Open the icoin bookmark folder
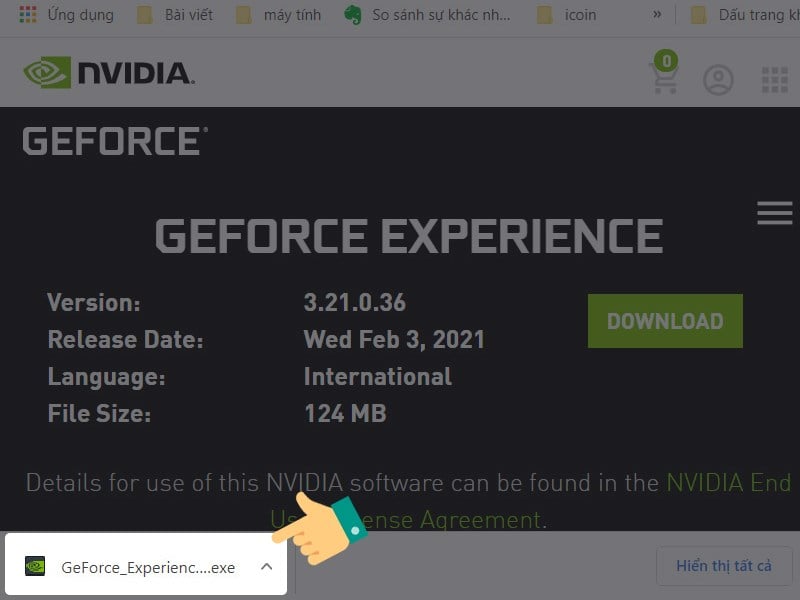800x600 pixels. [566, 15]
